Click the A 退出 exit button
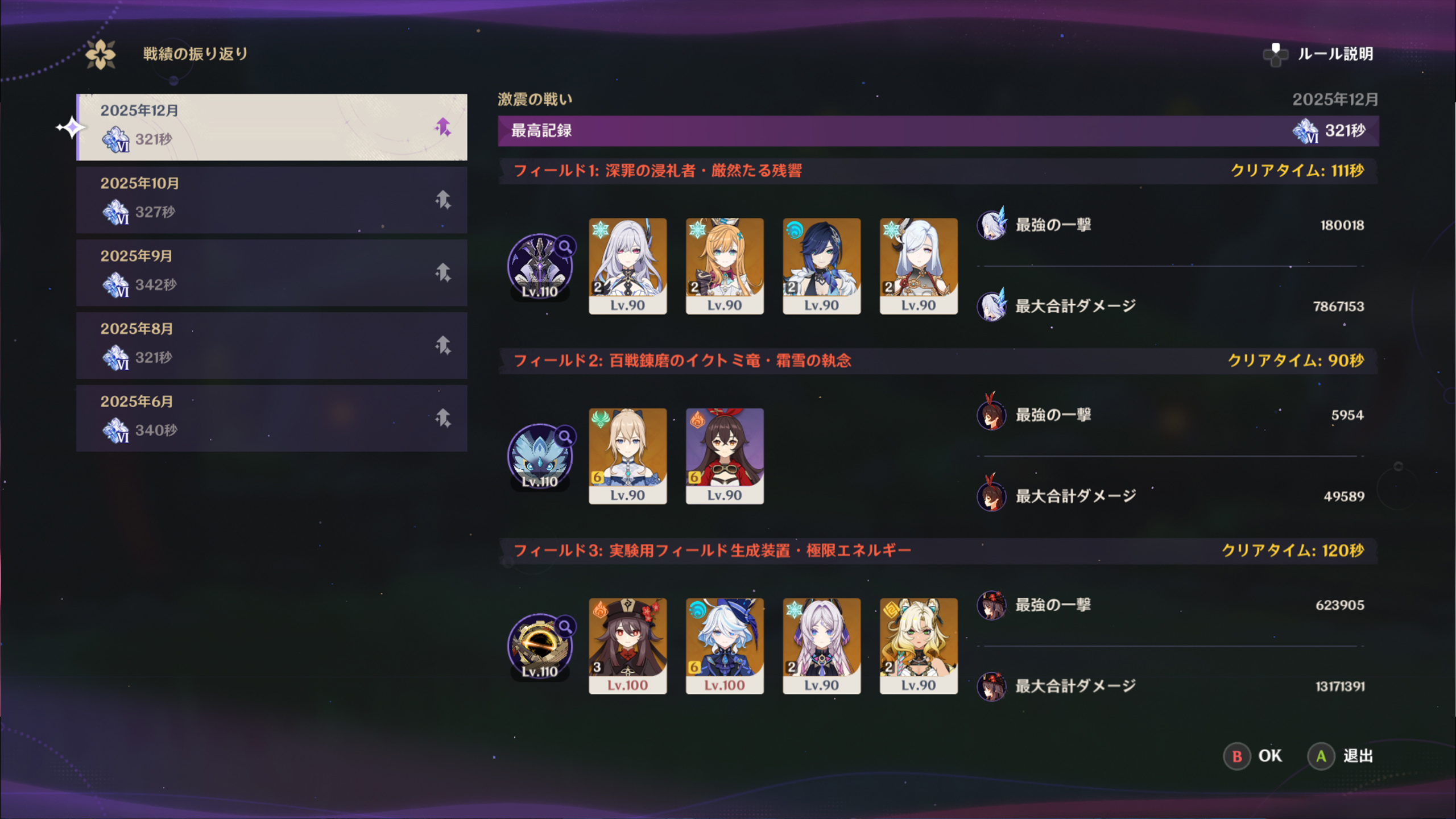1456x819 pixels. [1341, 756]
